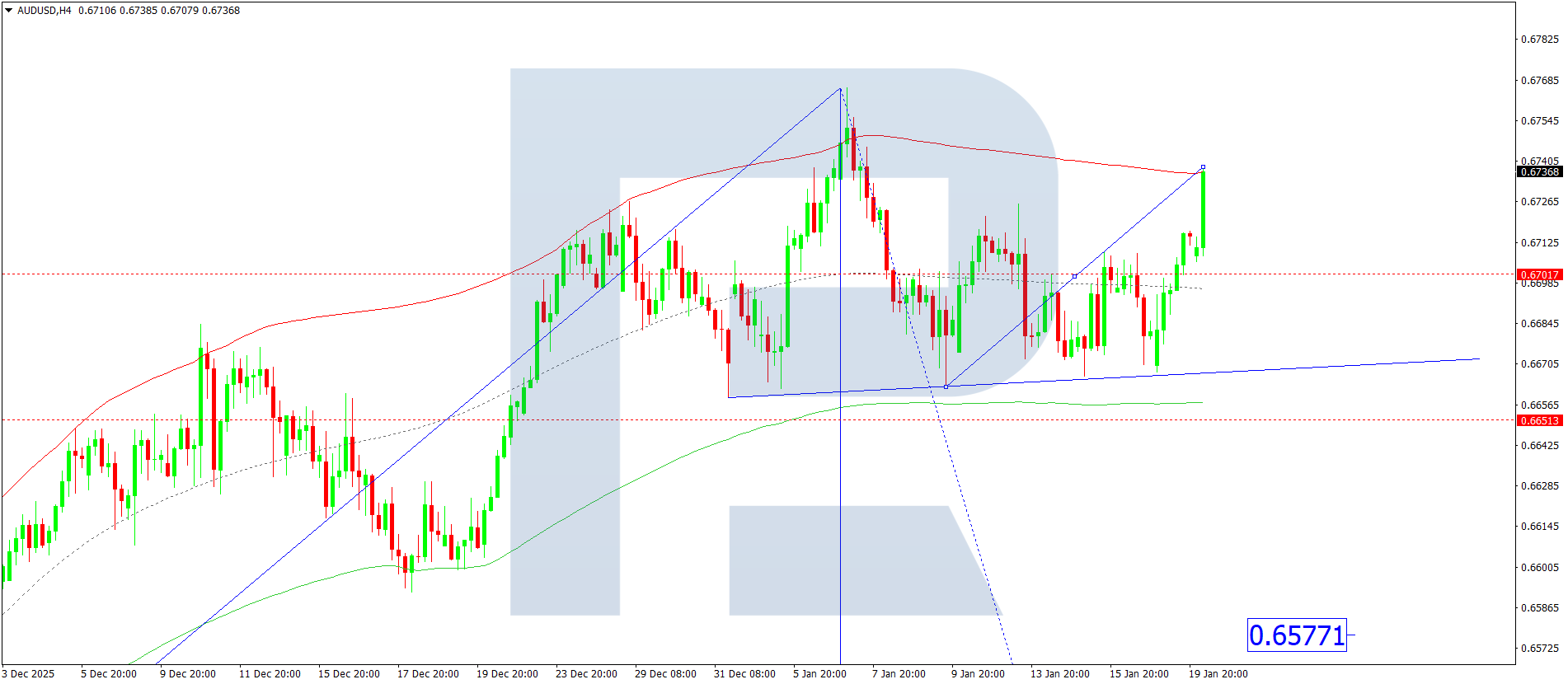
Task: Click the AUDUSD,H4 symbol title
Action: point(45,11)
